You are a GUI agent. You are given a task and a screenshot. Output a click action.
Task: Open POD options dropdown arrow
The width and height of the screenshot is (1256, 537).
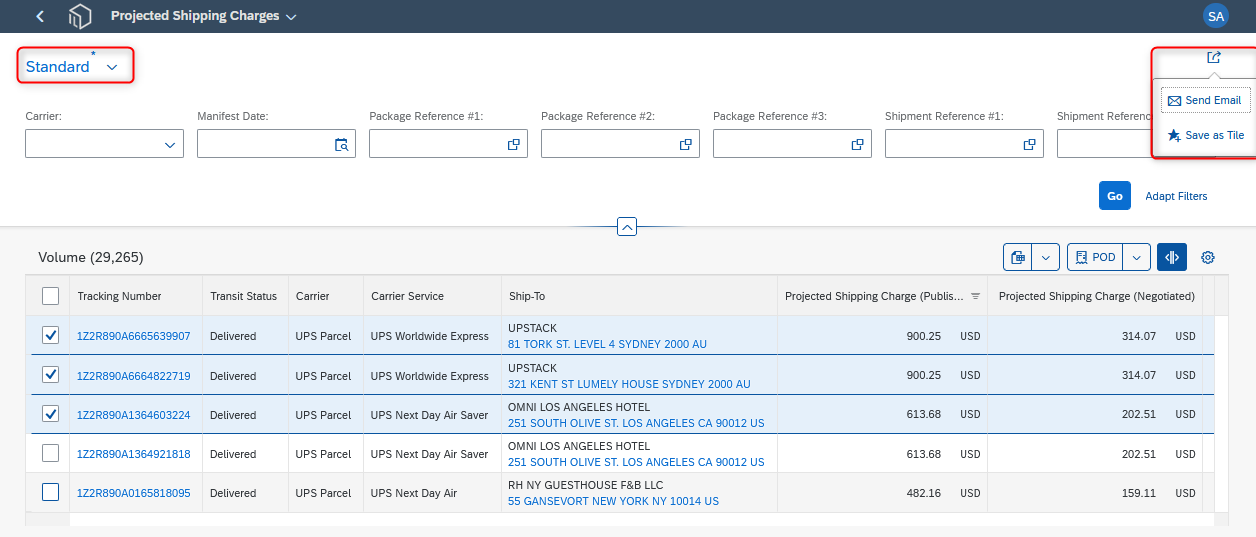pos(1137,257)
